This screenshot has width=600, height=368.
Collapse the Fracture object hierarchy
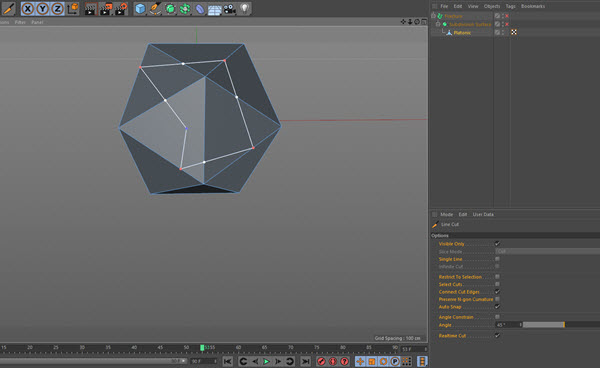[x=433, y=16]
